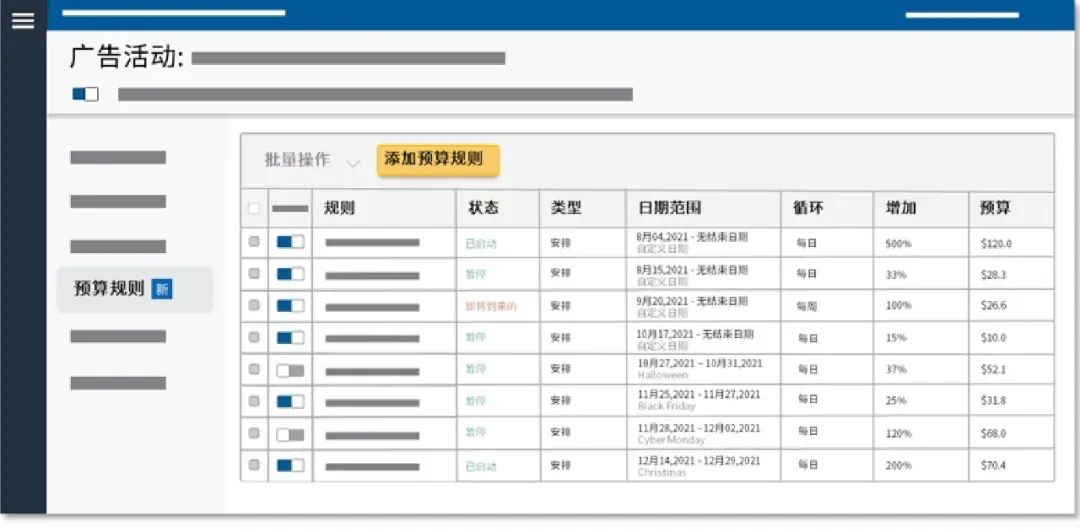Tick the checkbox for the Black Friday row
1080x532 pixels.
tap(254, 400)
